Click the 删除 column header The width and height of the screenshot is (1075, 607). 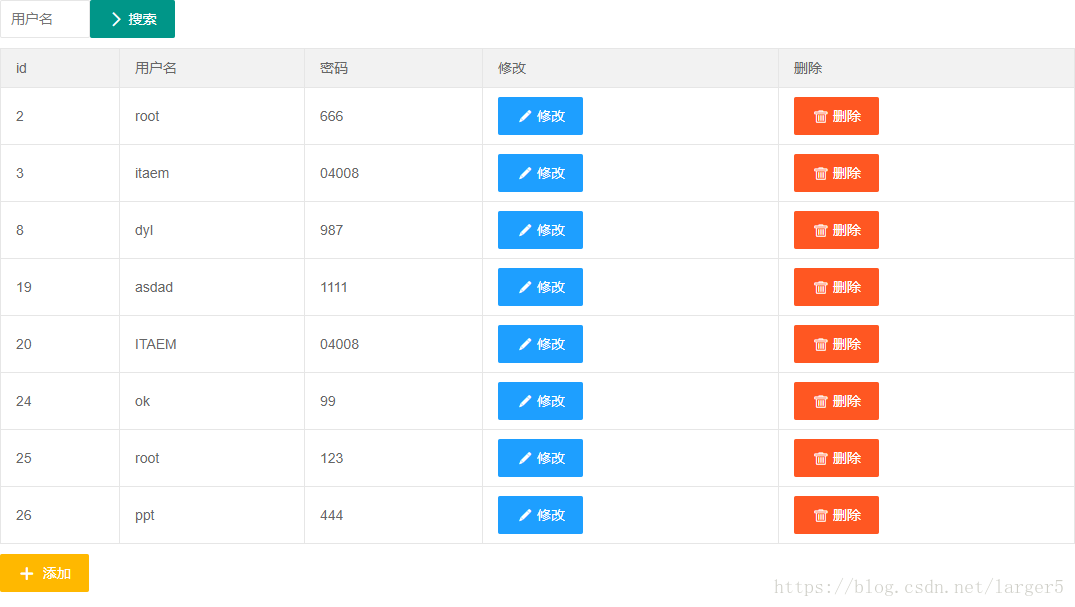click(926, 68)
